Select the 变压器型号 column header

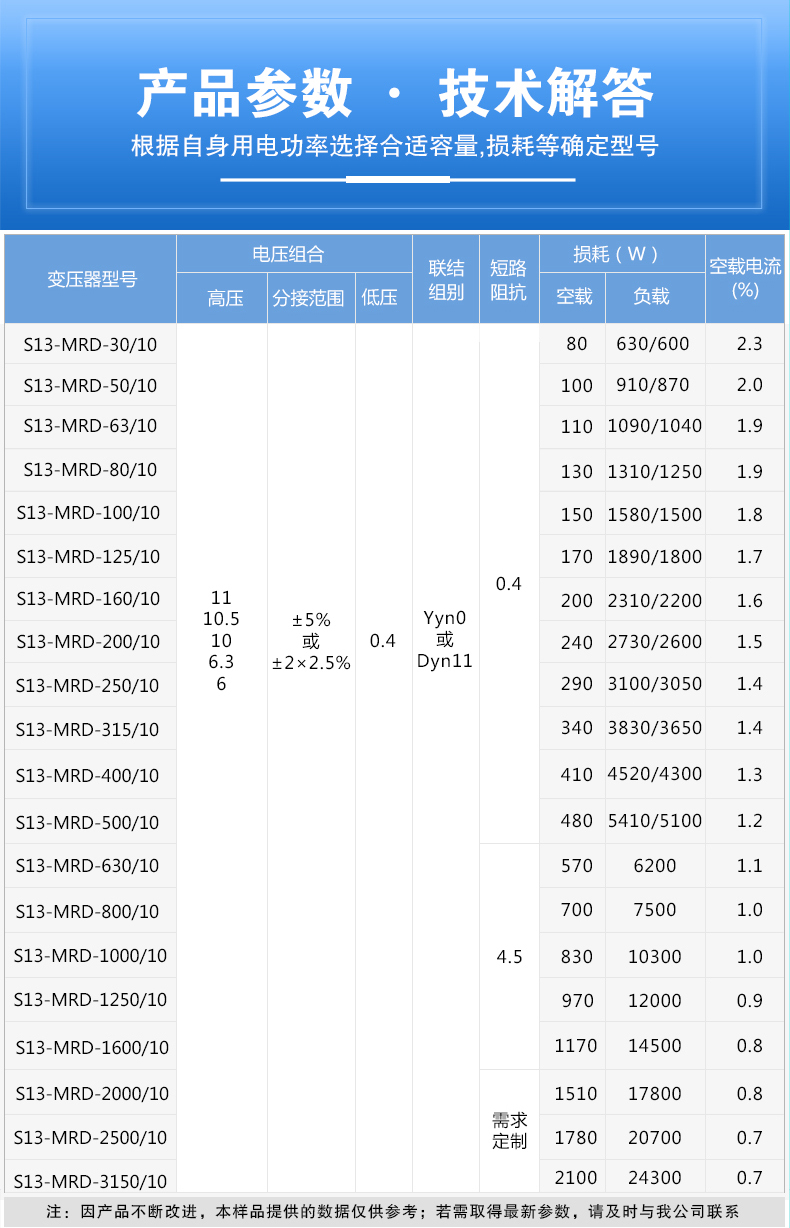pyautogui.click(x=91, y=279)
